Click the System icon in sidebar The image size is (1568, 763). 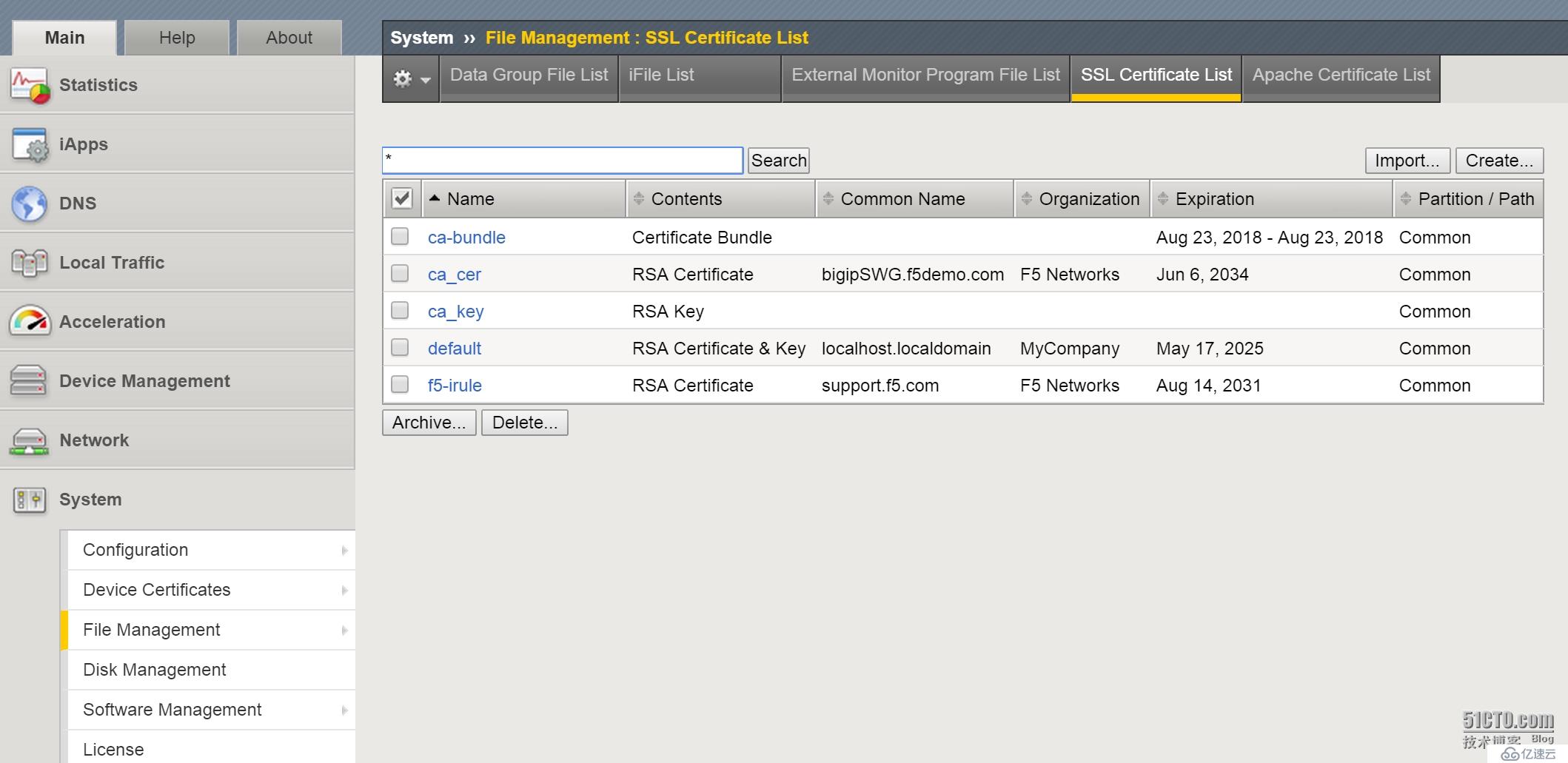tap(30, 500)
